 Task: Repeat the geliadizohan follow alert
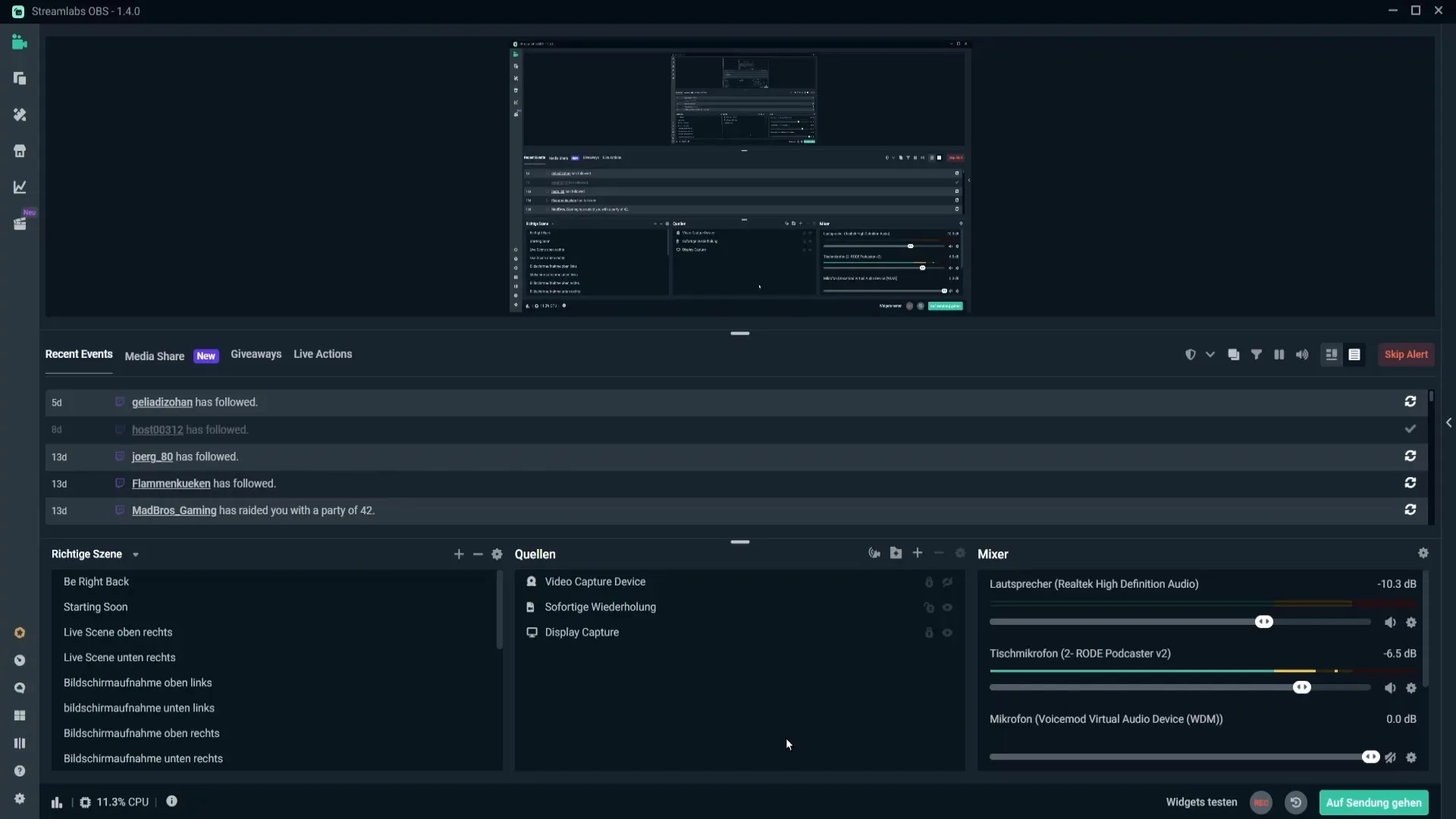click(1410, 402)
